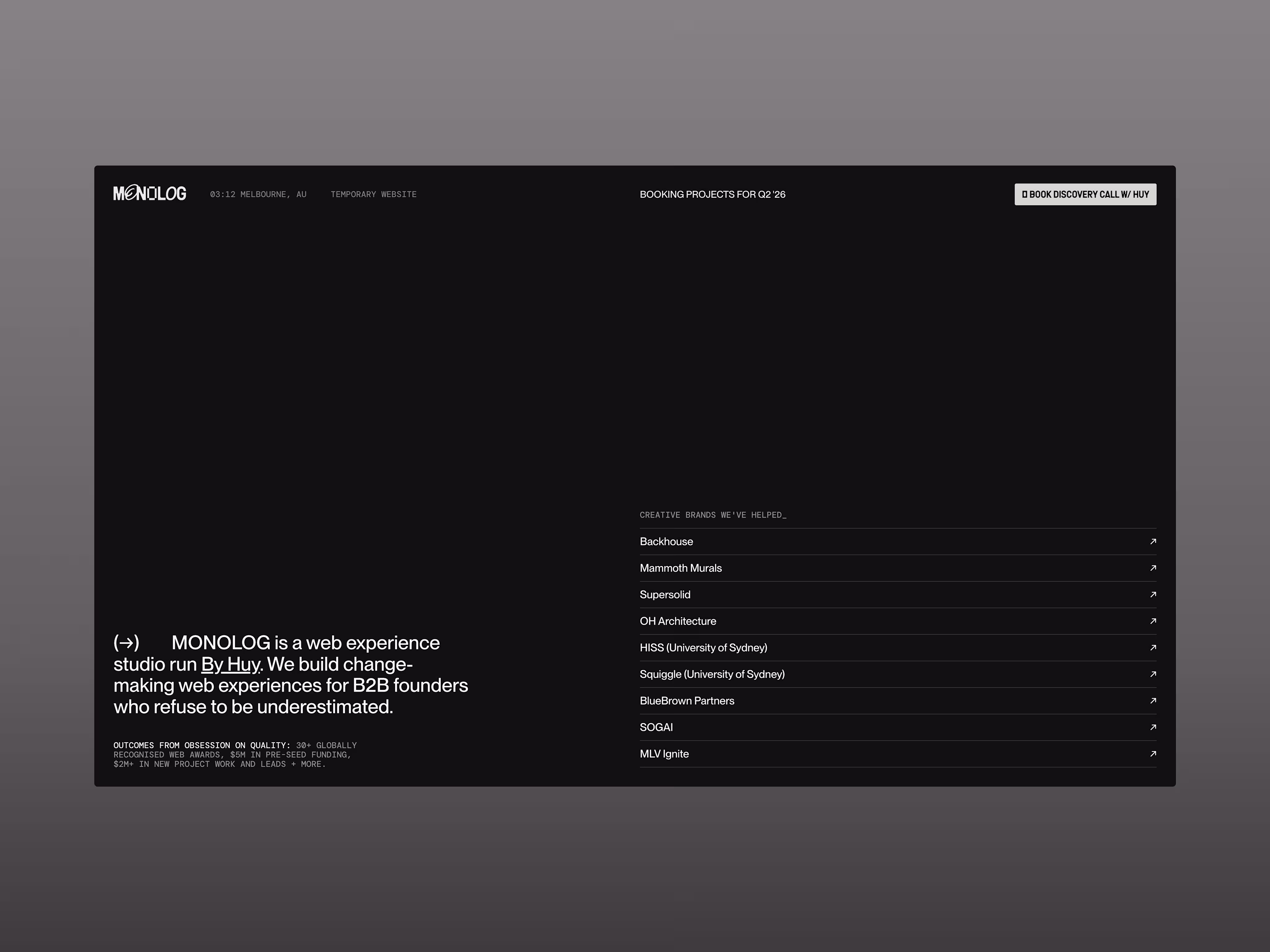1270x952 pixels.
Task: Open the Backhouse project link
Action: [666, 542]
